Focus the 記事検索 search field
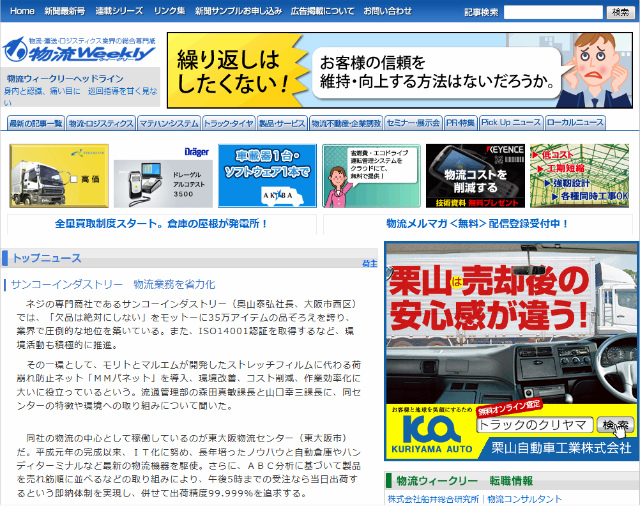Screen dimensions: 640x506 coord(553,12)
